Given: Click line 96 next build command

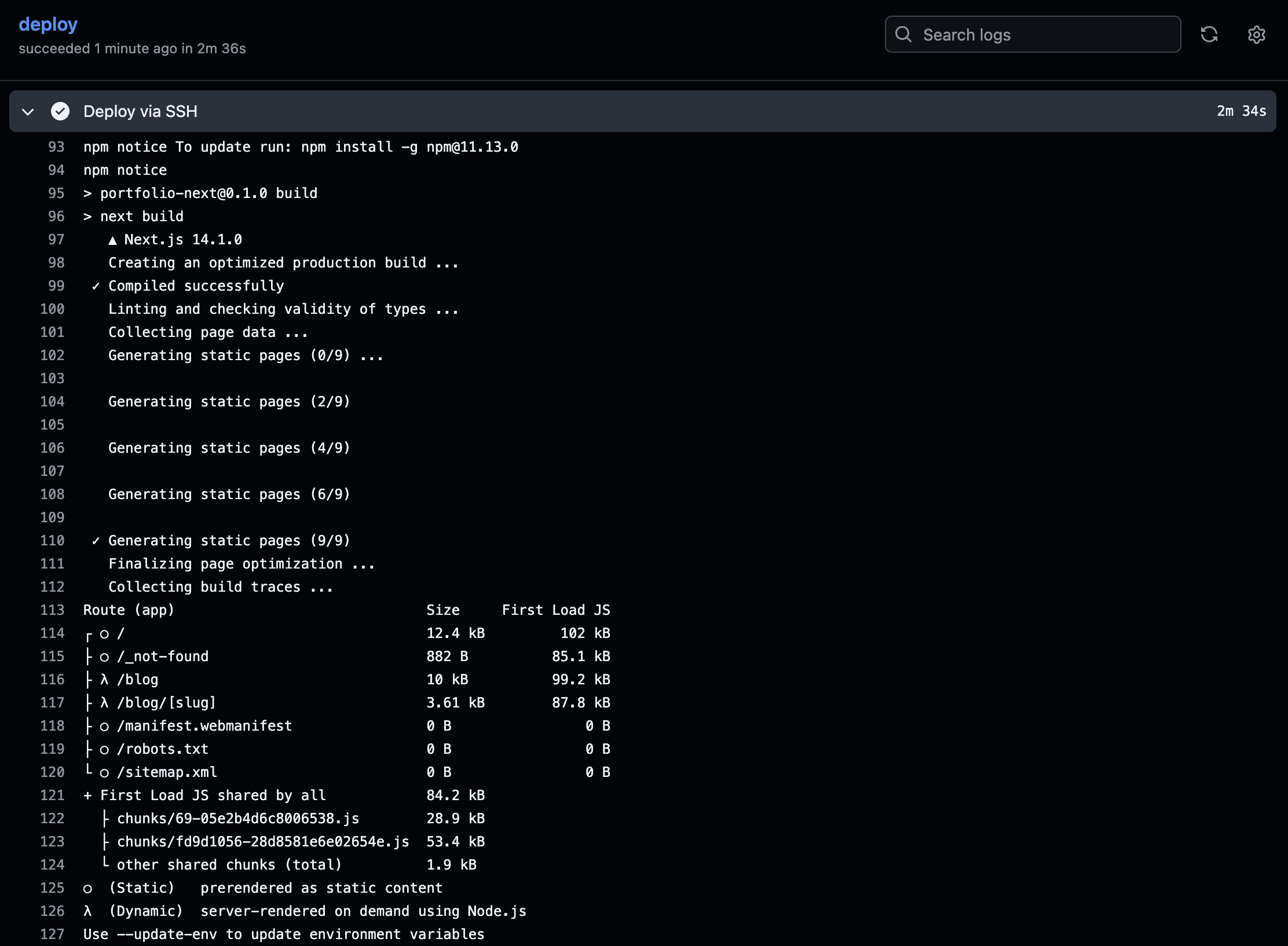Looking at the screenshot, I should click(133, 216).
